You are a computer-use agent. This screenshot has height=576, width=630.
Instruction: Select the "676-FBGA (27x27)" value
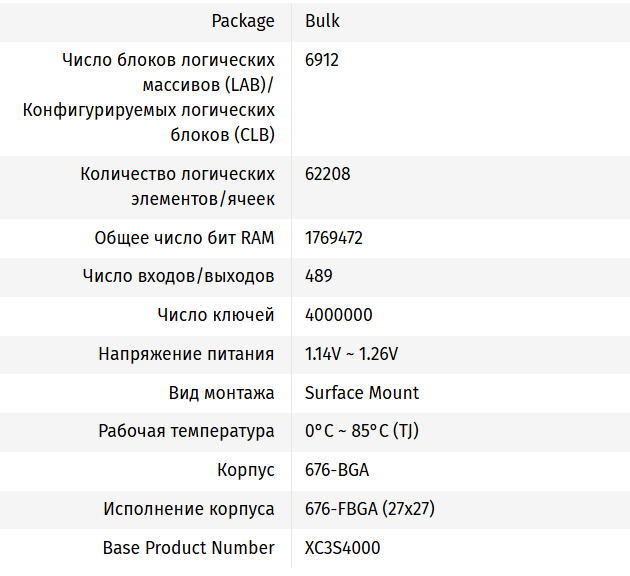coord(369,509)
